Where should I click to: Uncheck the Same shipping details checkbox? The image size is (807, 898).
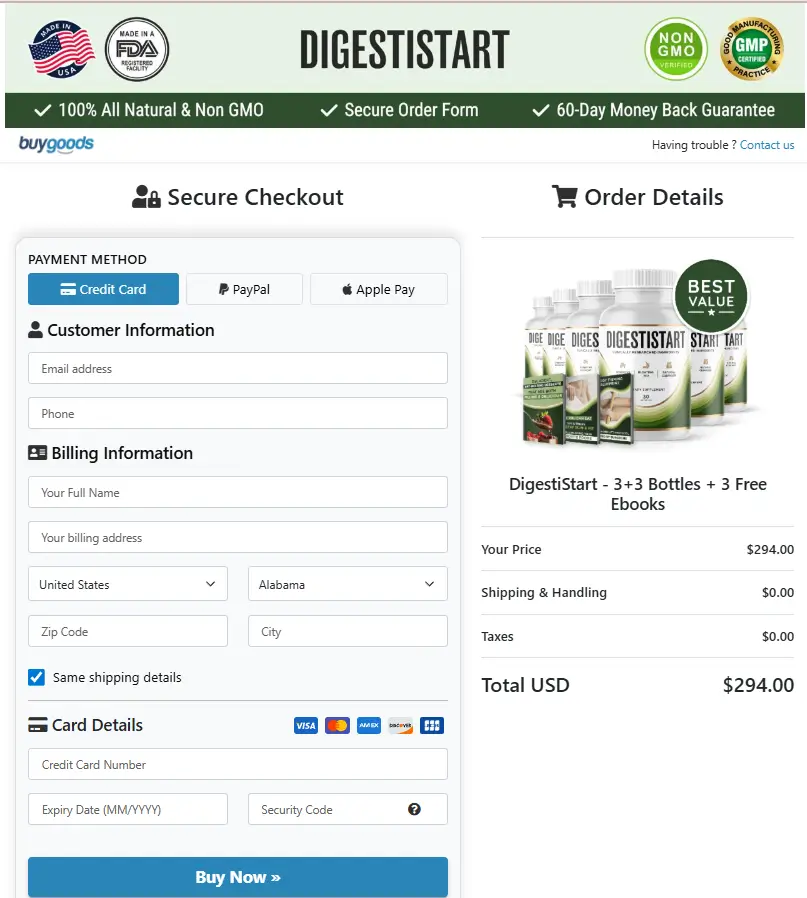(36, 677)
